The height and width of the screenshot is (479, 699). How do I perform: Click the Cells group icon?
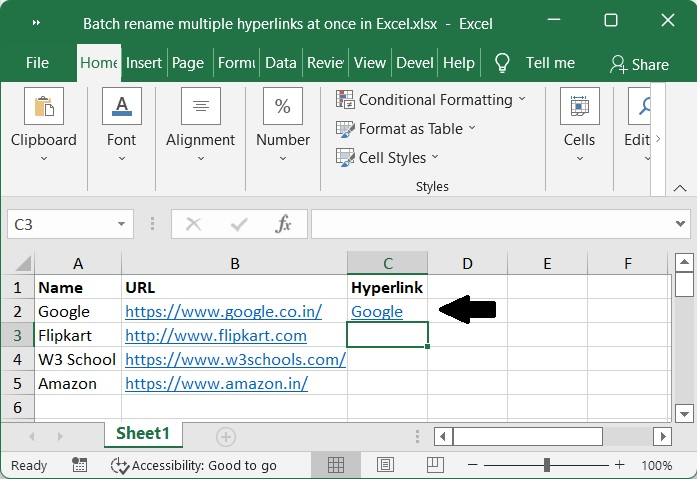point(579,108)
